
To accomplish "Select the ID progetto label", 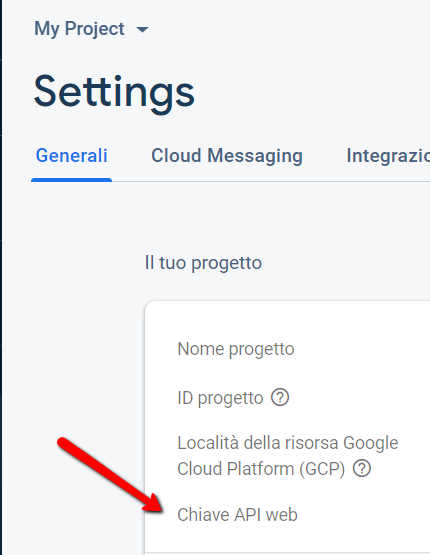I will tap(220, 398).
